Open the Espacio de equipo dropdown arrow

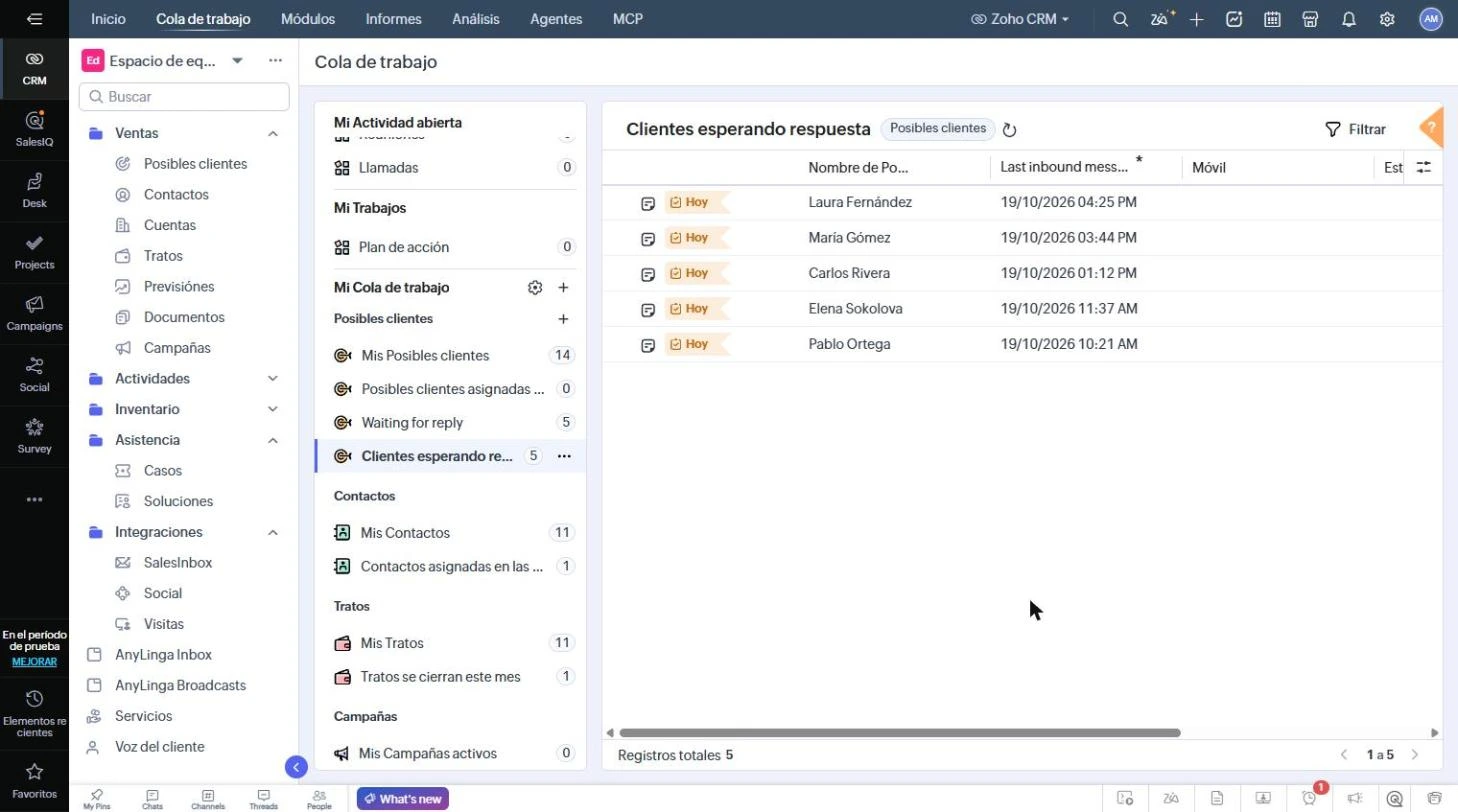pos(237,61)
